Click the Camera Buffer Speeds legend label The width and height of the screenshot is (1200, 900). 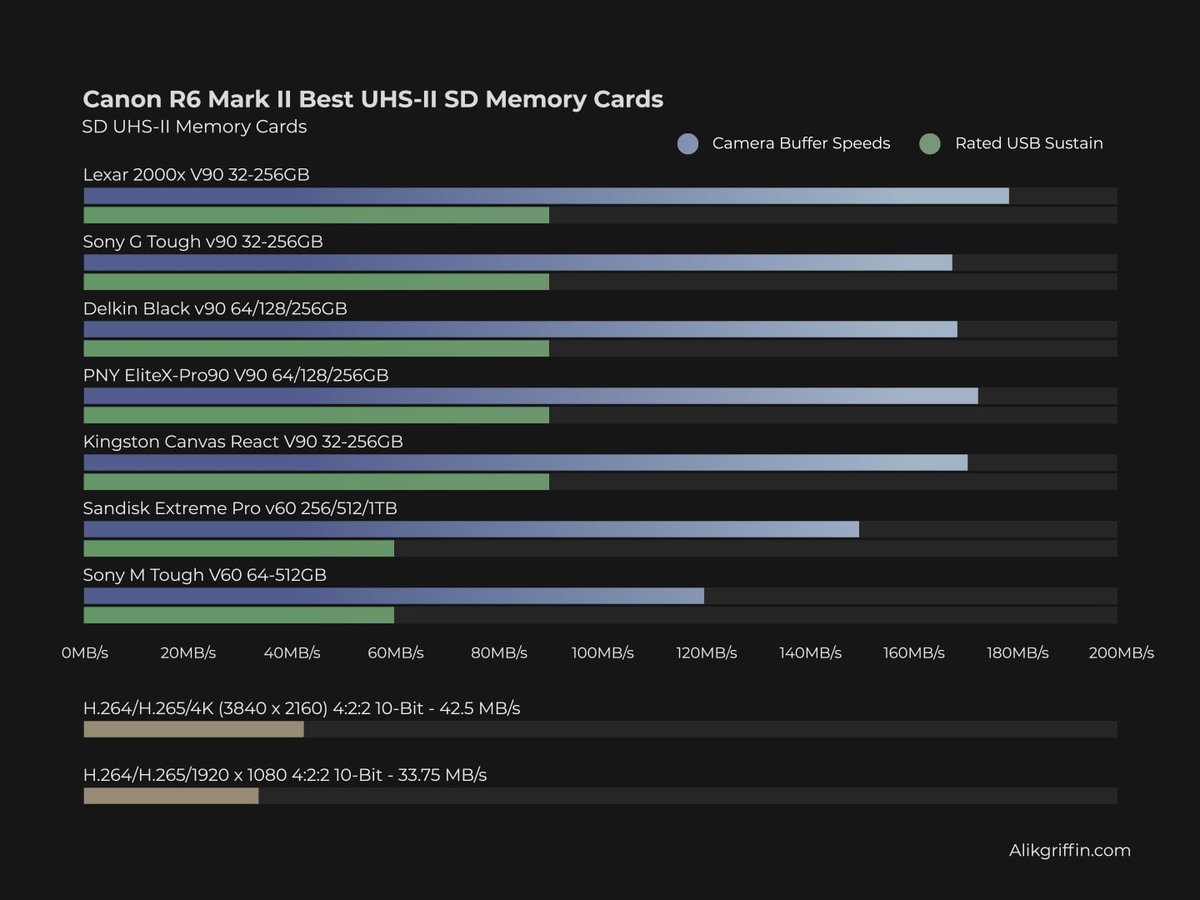pos(800,144)
